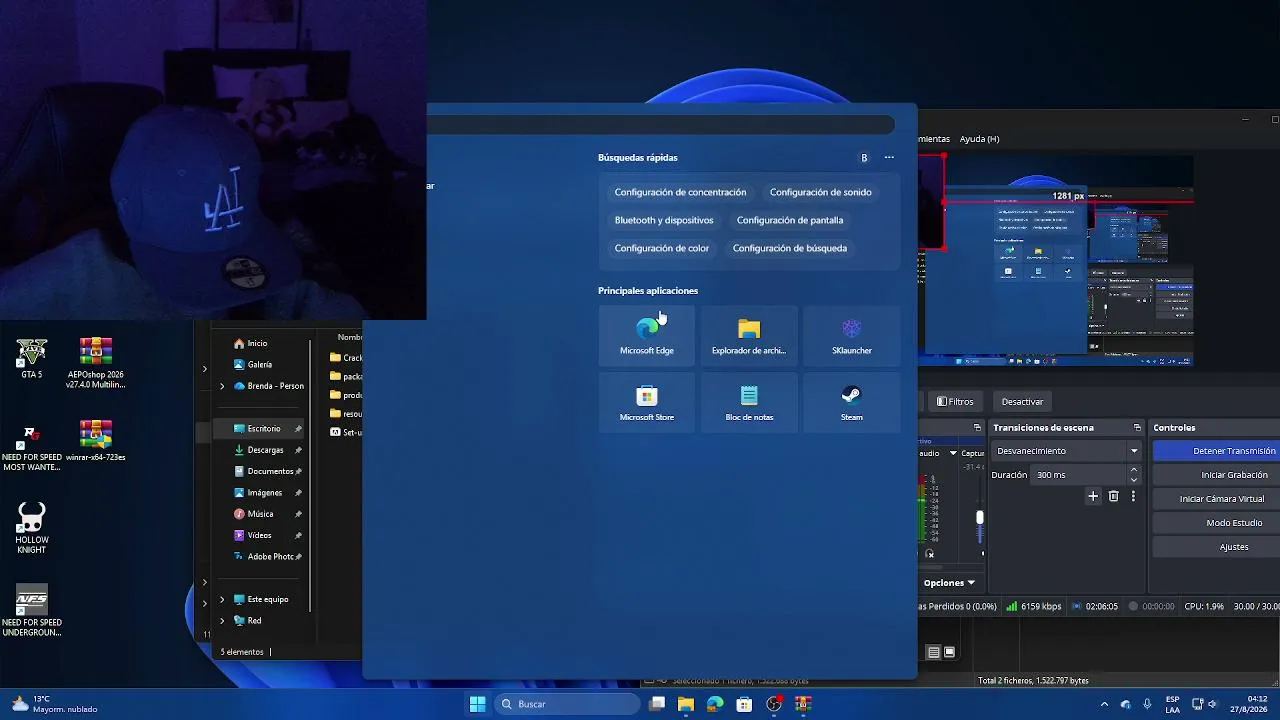Open OneDrive tray icon

tap(1126, 704)
